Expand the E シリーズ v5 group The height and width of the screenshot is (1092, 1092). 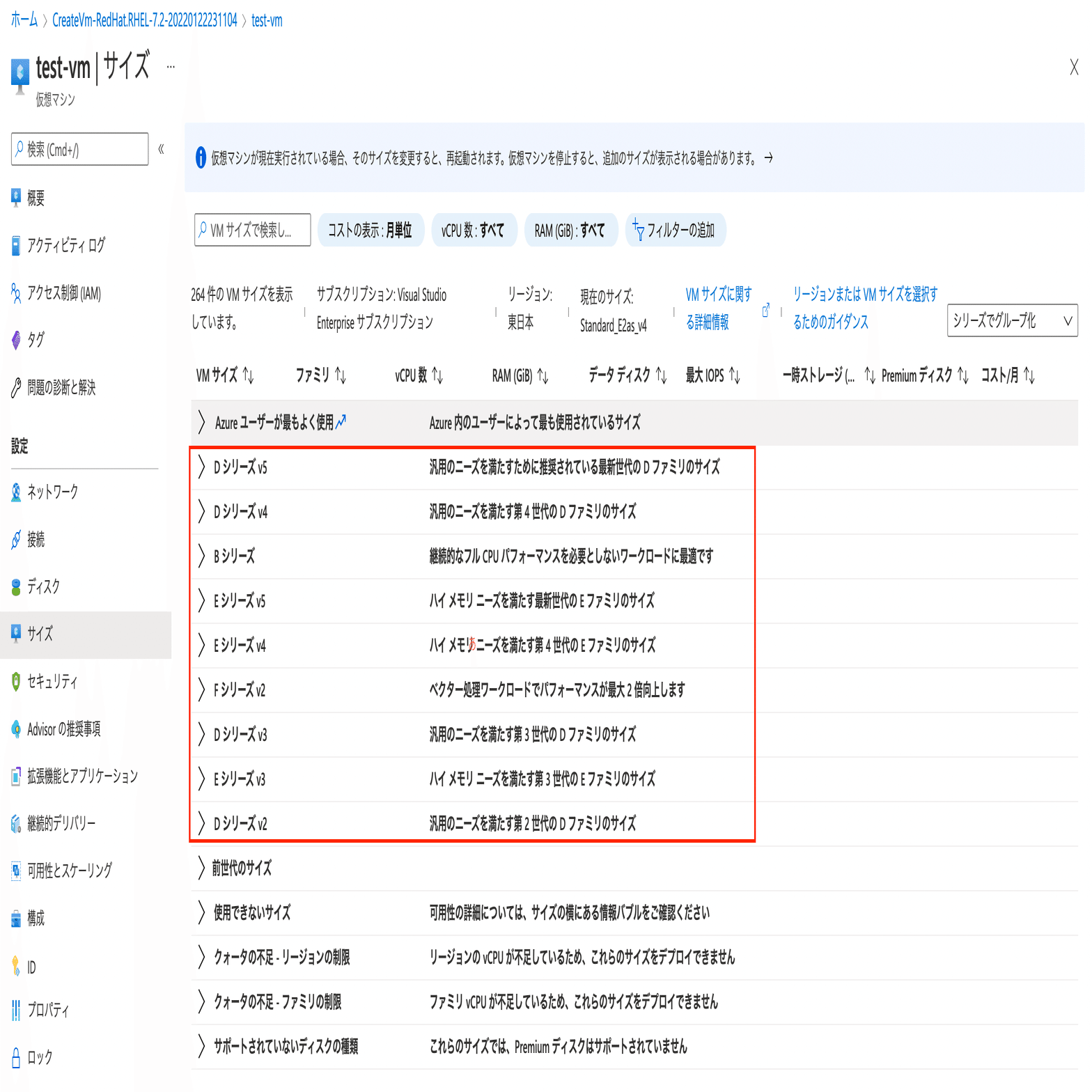pyautogui.click(x=201, y=600)
